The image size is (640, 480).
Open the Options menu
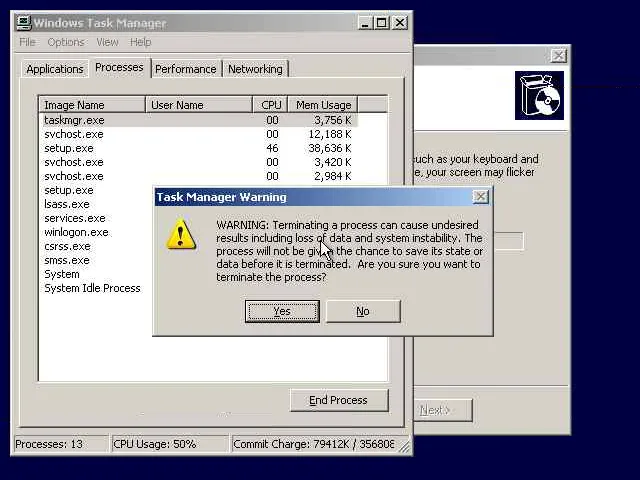(66, 42)
